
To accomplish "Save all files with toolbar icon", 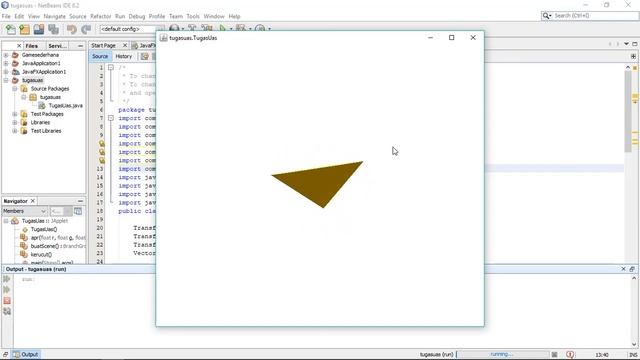I will click(53, 29).
